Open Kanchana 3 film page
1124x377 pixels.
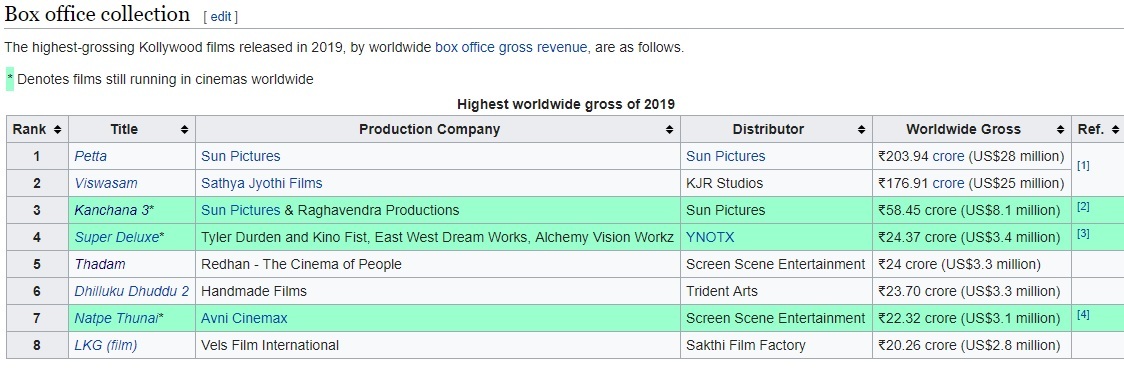[113, 210]
